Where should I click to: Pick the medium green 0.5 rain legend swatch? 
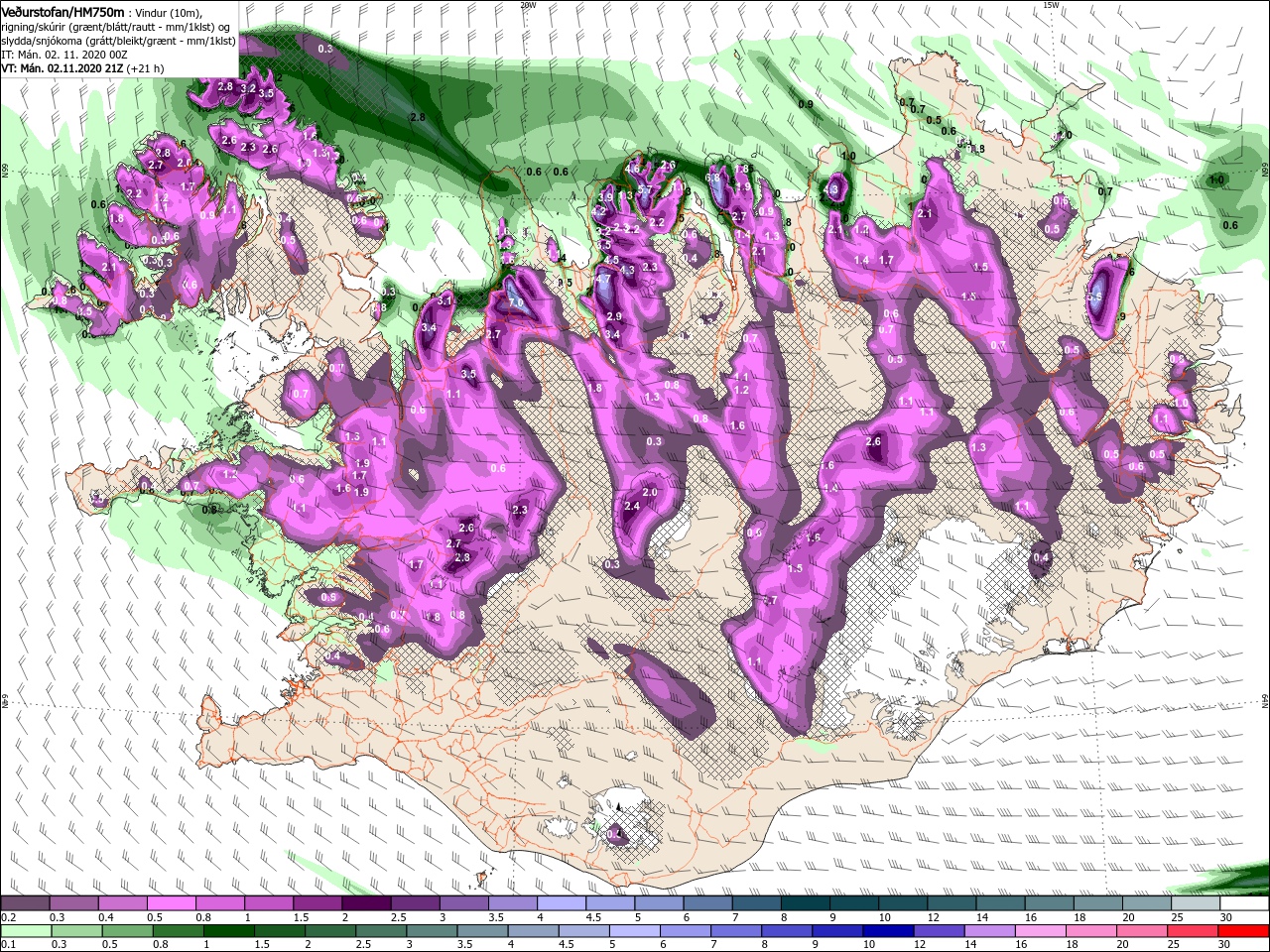tap(127, 932)
